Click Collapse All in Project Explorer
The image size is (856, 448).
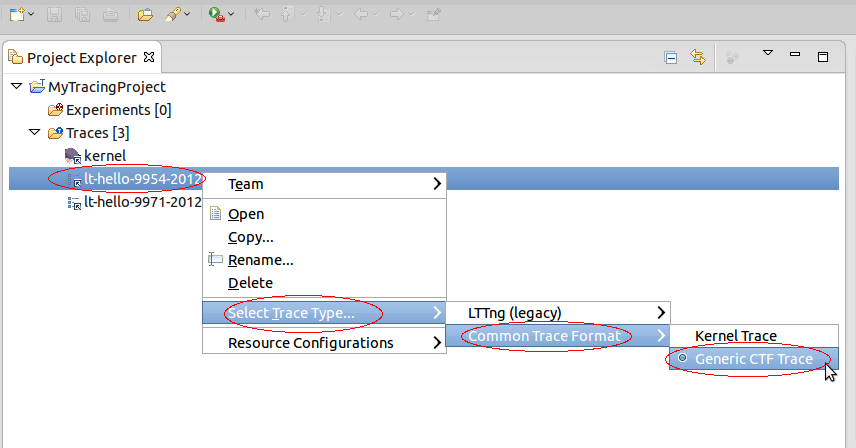pyautogui.click(x=672, y=58)
